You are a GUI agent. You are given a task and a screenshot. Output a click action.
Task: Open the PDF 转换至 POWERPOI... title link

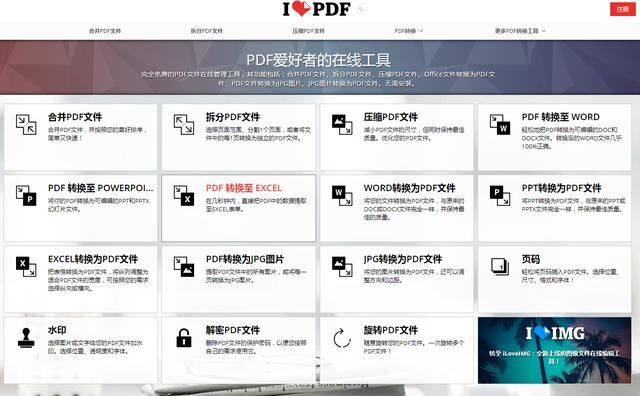pos(100,188)
